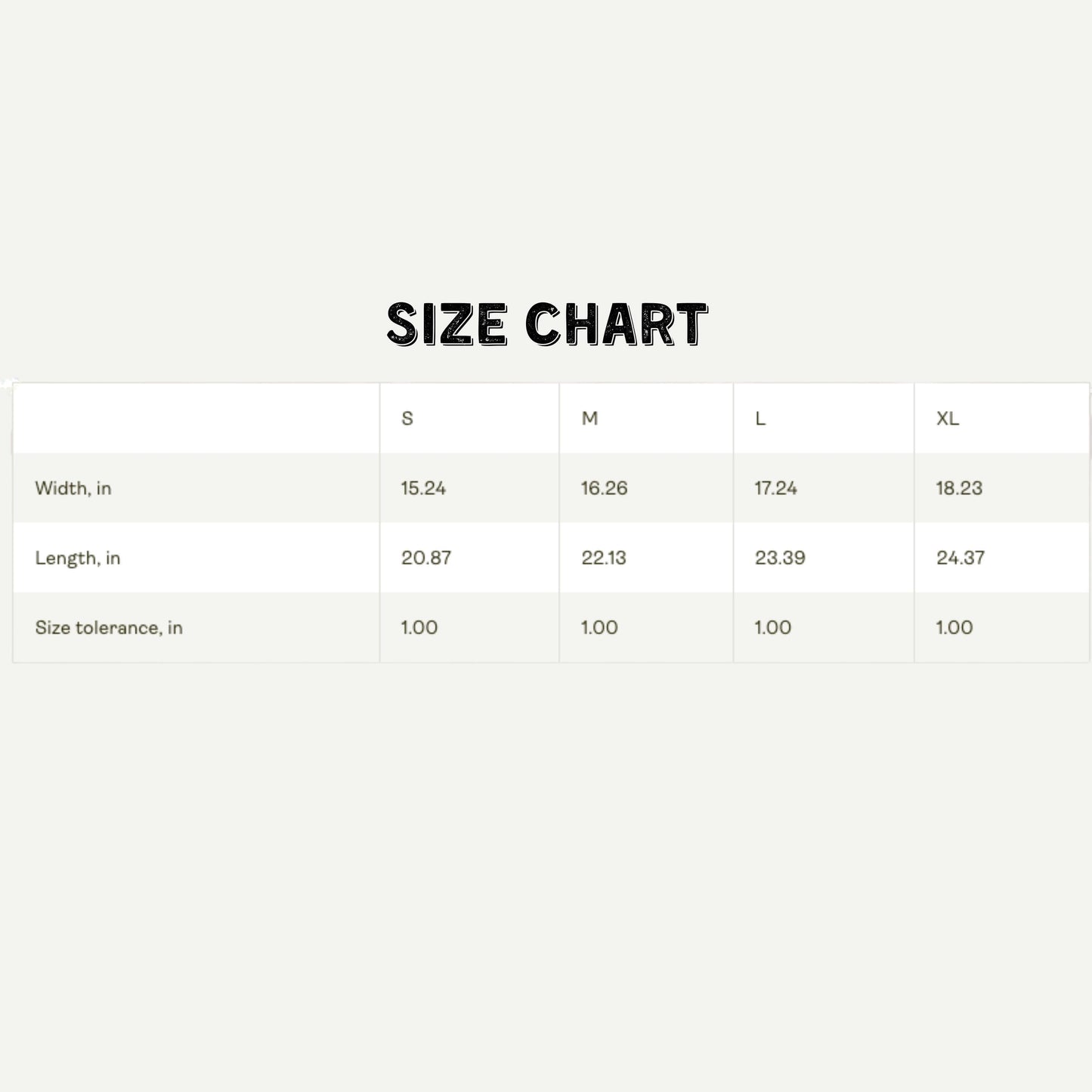Select the XL size column header
Screen dimensions: 1092x1092
pos(948,419)
